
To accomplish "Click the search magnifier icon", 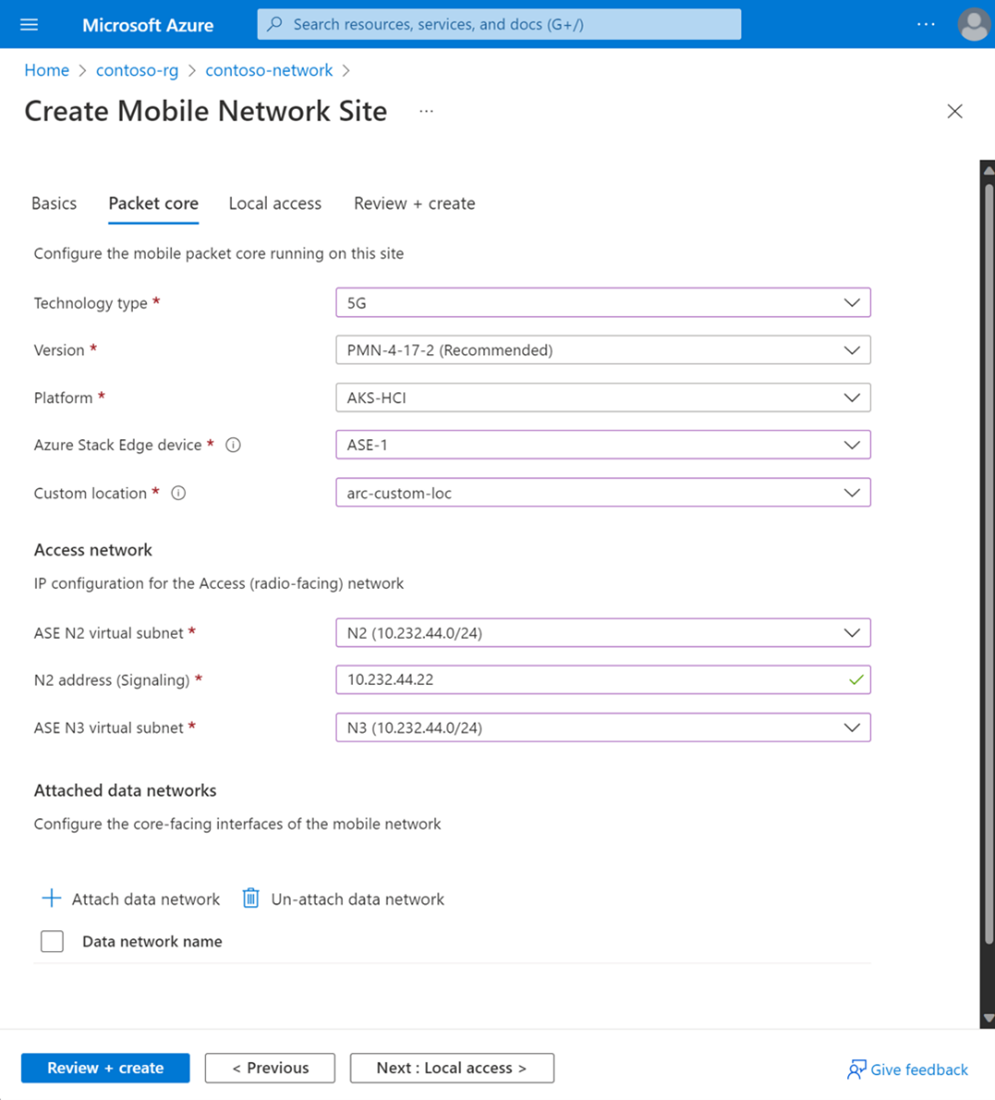I will click(275, 25).
